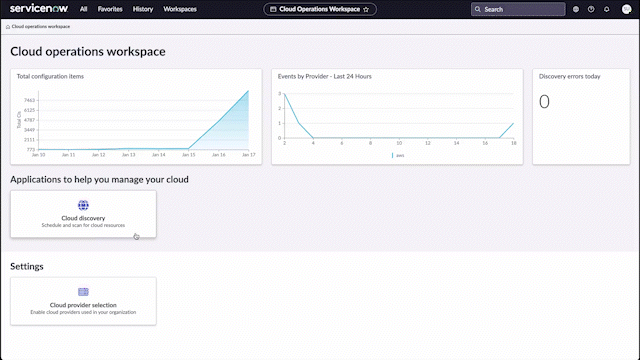Click the Total configuration items chart

(136, 117)
